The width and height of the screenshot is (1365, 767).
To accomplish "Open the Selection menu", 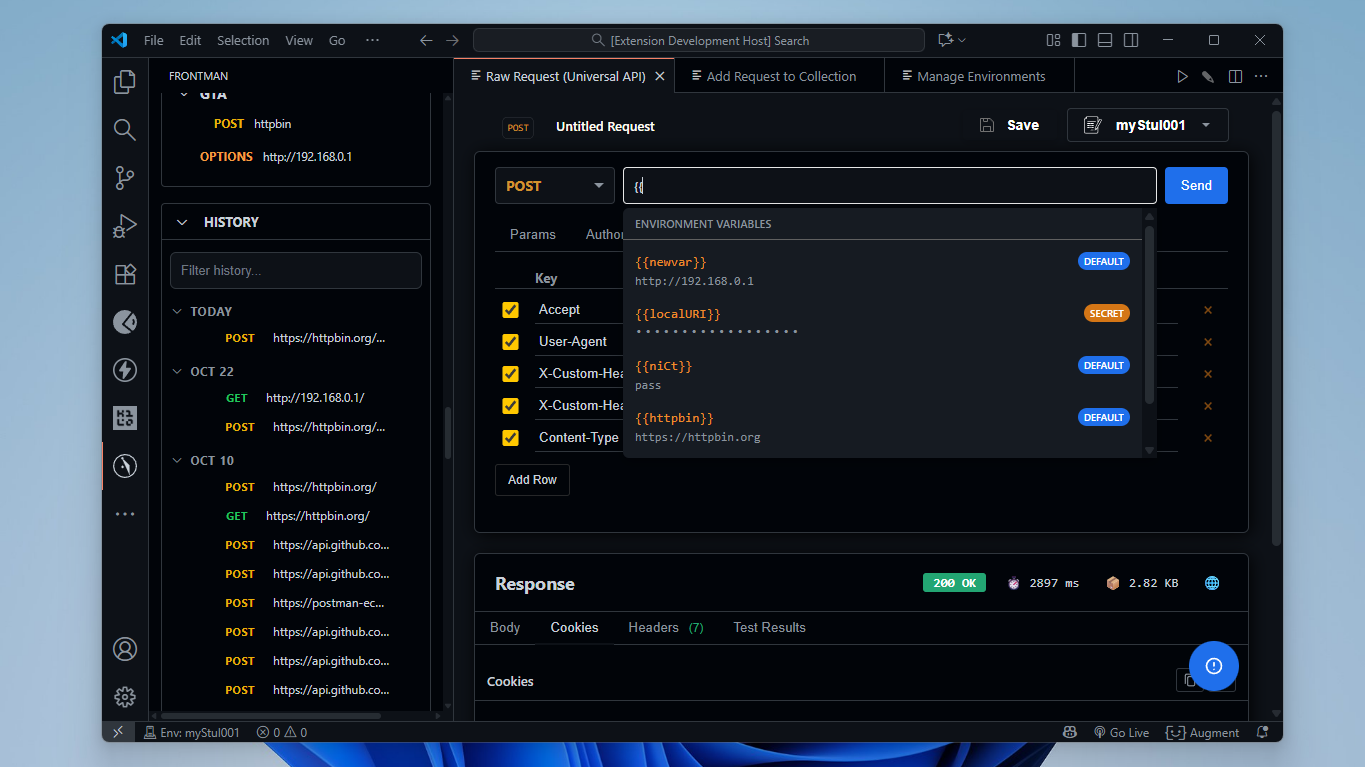I will click(243, 41).
